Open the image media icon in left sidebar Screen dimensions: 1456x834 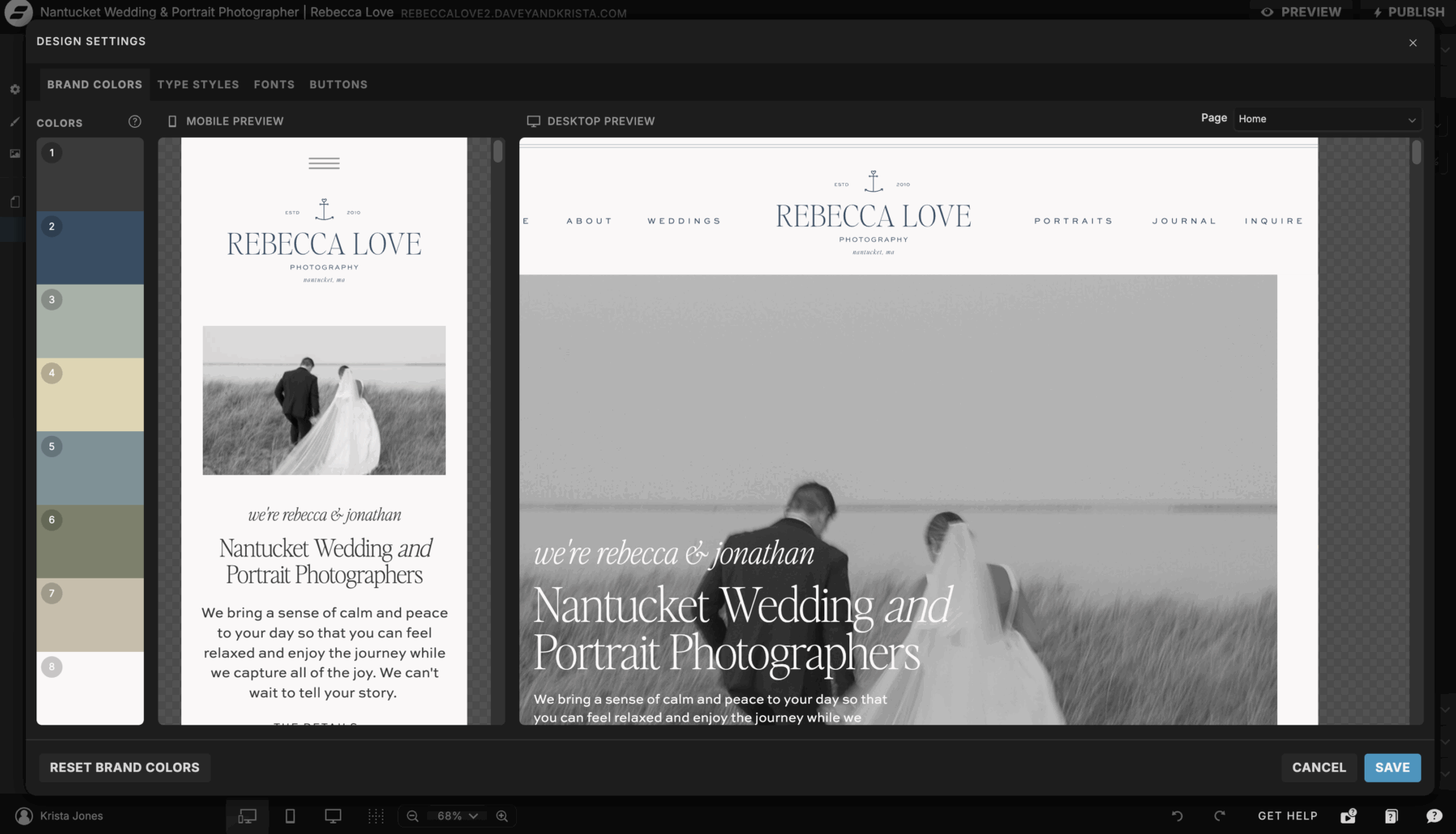[15, 153]
